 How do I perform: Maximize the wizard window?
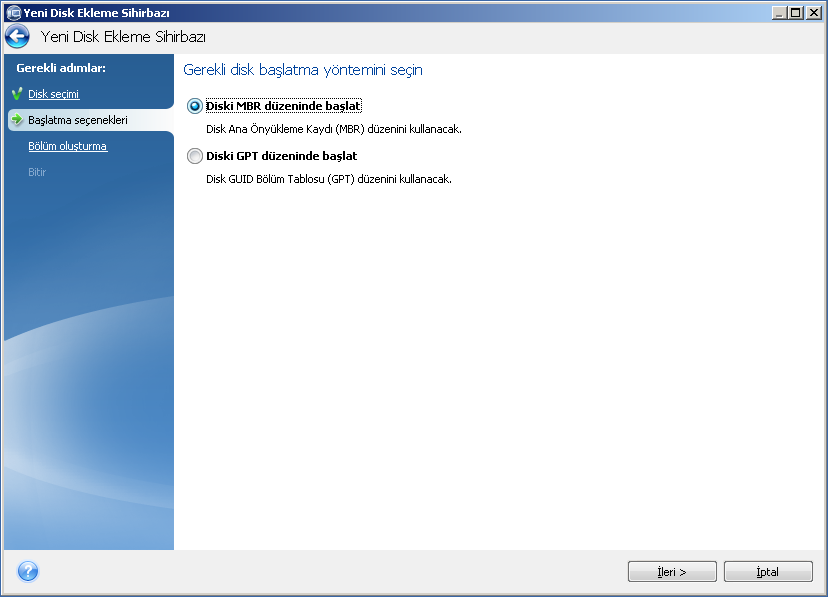click(x=795, y=13)
